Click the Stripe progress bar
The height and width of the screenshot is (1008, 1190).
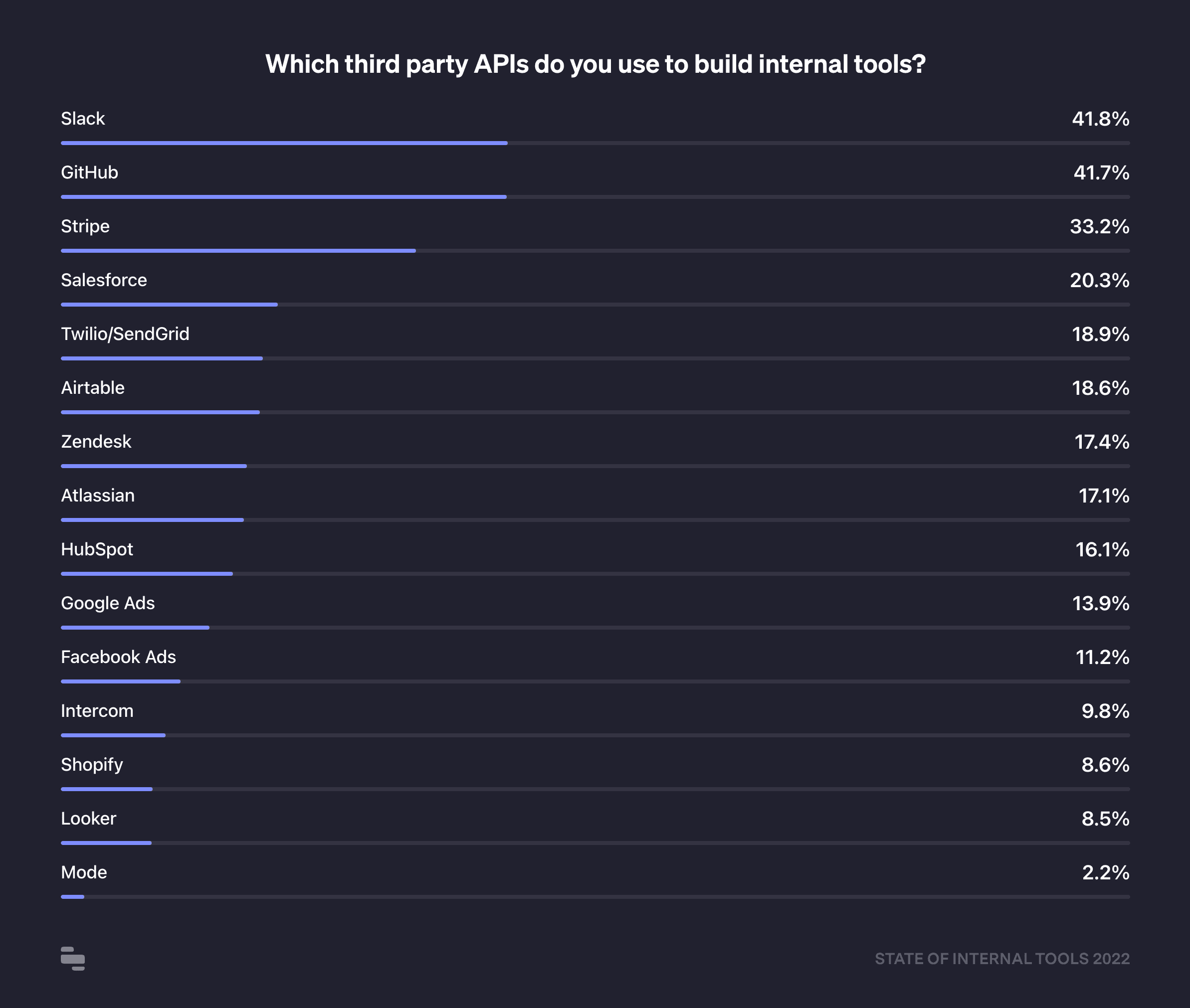238,251
